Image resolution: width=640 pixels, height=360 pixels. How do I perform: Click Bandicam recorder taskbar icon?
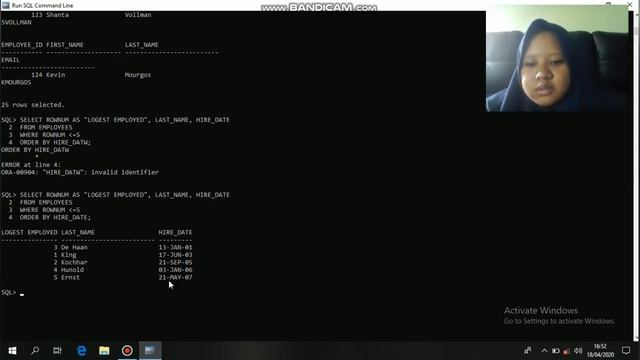coord(127,351)
